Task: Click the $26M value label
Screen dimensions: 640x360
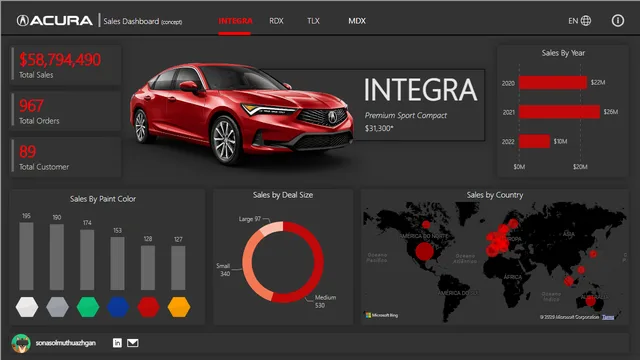Action: point(611,112)
